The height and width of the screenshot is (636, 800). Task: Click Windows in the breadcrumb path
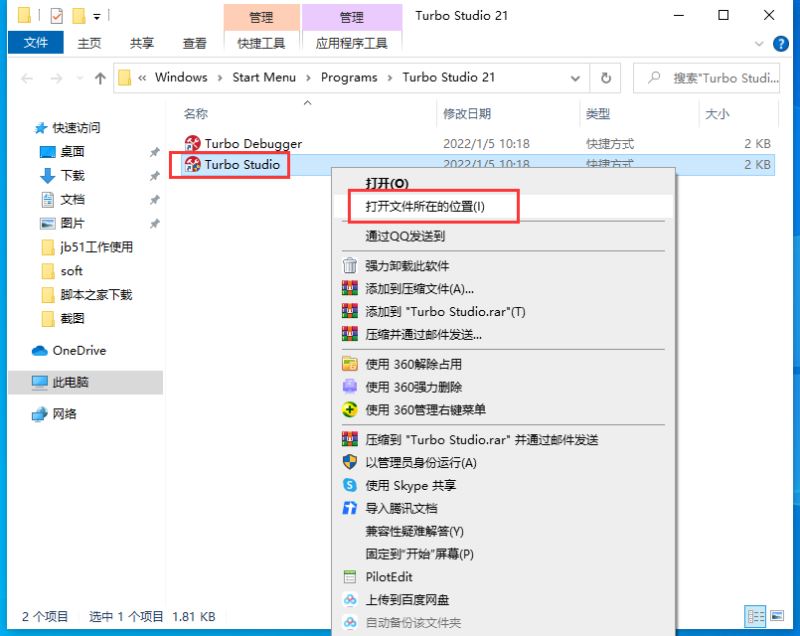coord(181,78)
